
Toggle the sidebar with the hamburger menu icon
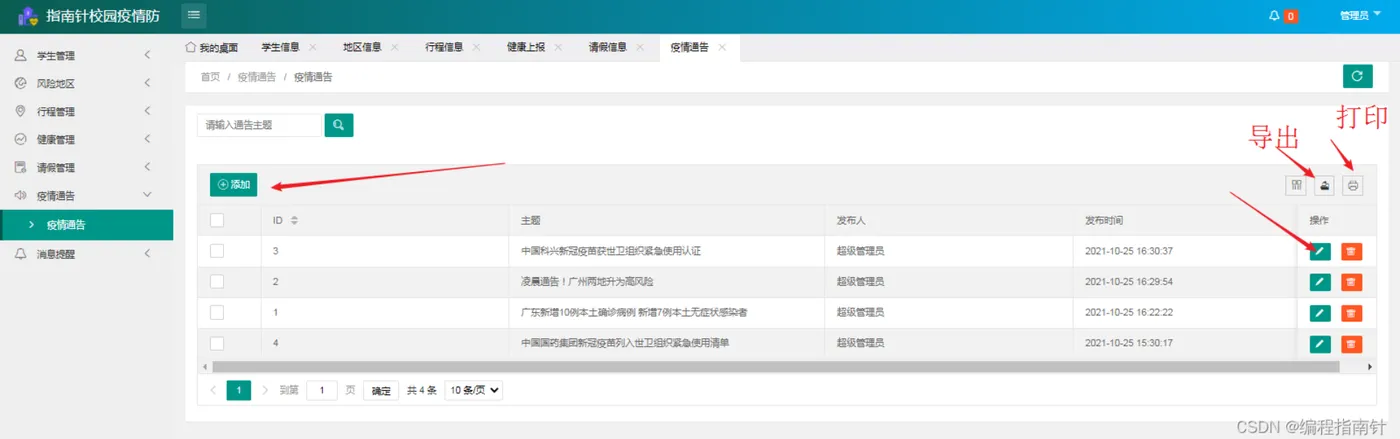[x=194, y=15]
